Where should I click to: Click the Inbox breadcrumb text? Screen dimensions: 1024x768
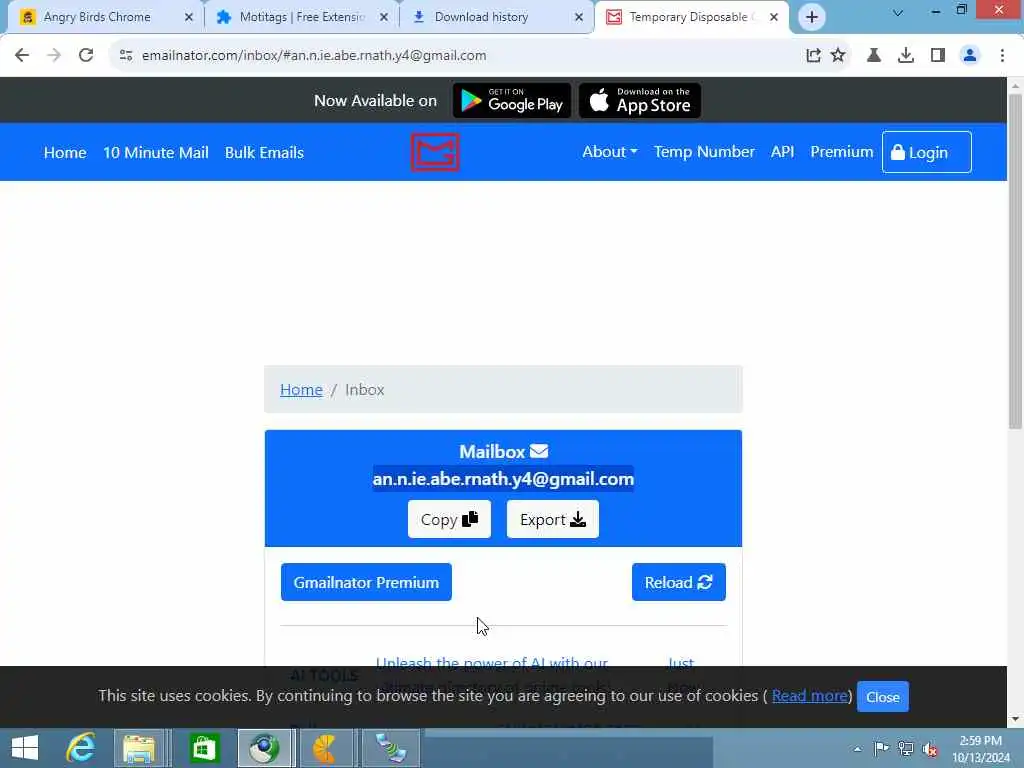tap(364, 389)
